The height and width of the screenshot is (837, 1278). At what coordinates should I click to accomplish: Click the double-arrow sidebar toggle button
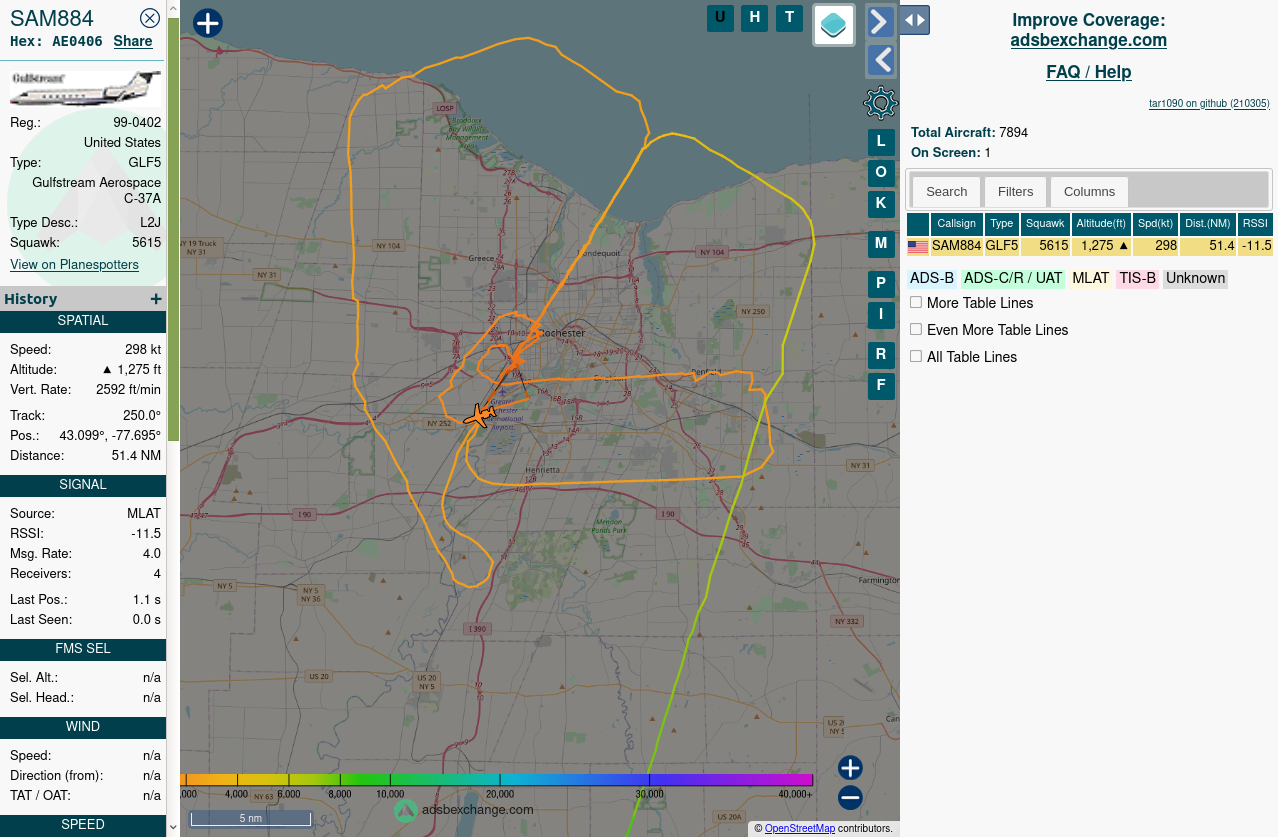(x=914, y=20)
